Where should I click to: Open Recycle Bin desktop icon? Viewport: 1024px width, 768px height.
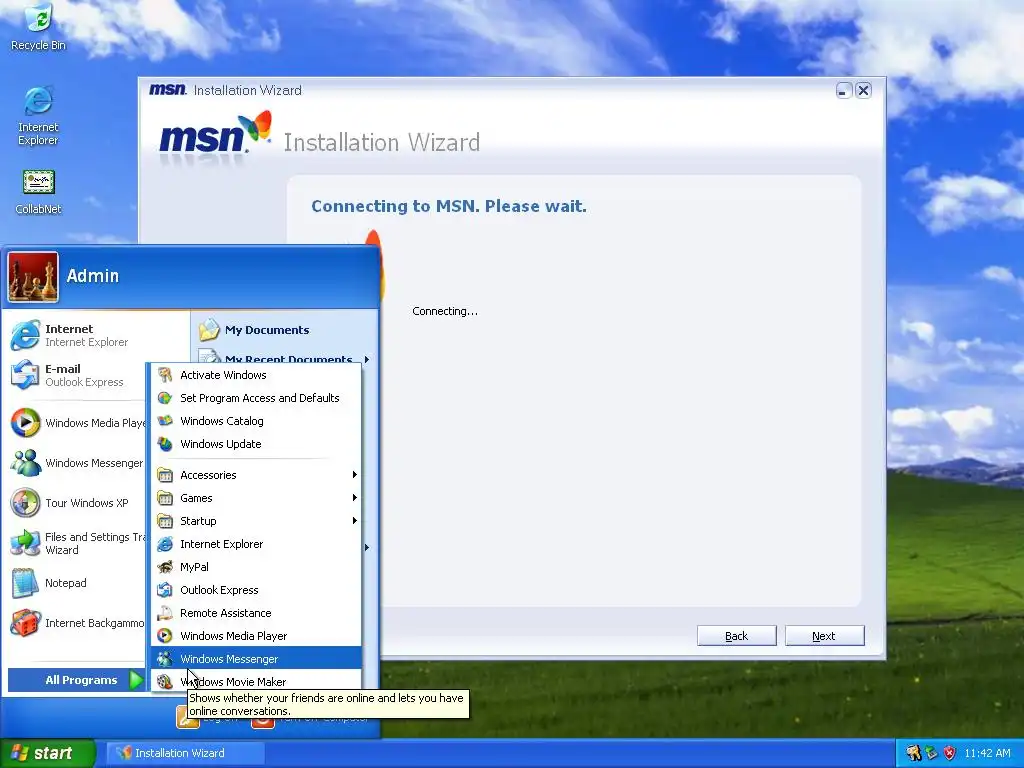point(38,27)
